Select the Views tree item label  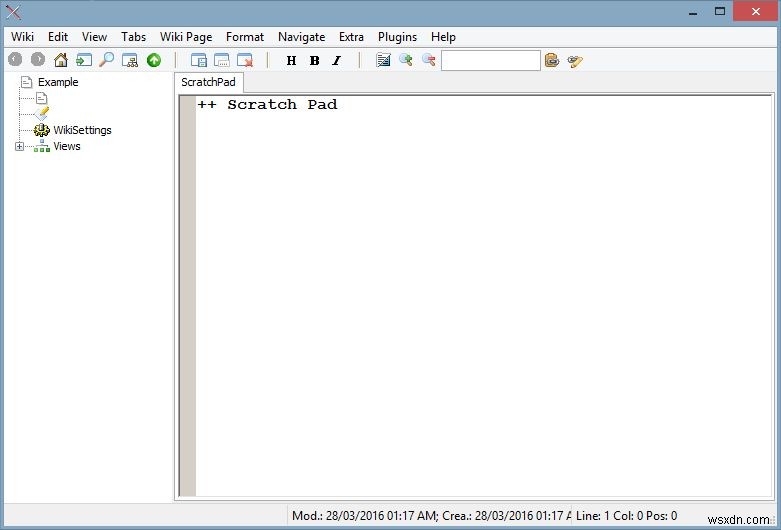(x=67, y=146)
